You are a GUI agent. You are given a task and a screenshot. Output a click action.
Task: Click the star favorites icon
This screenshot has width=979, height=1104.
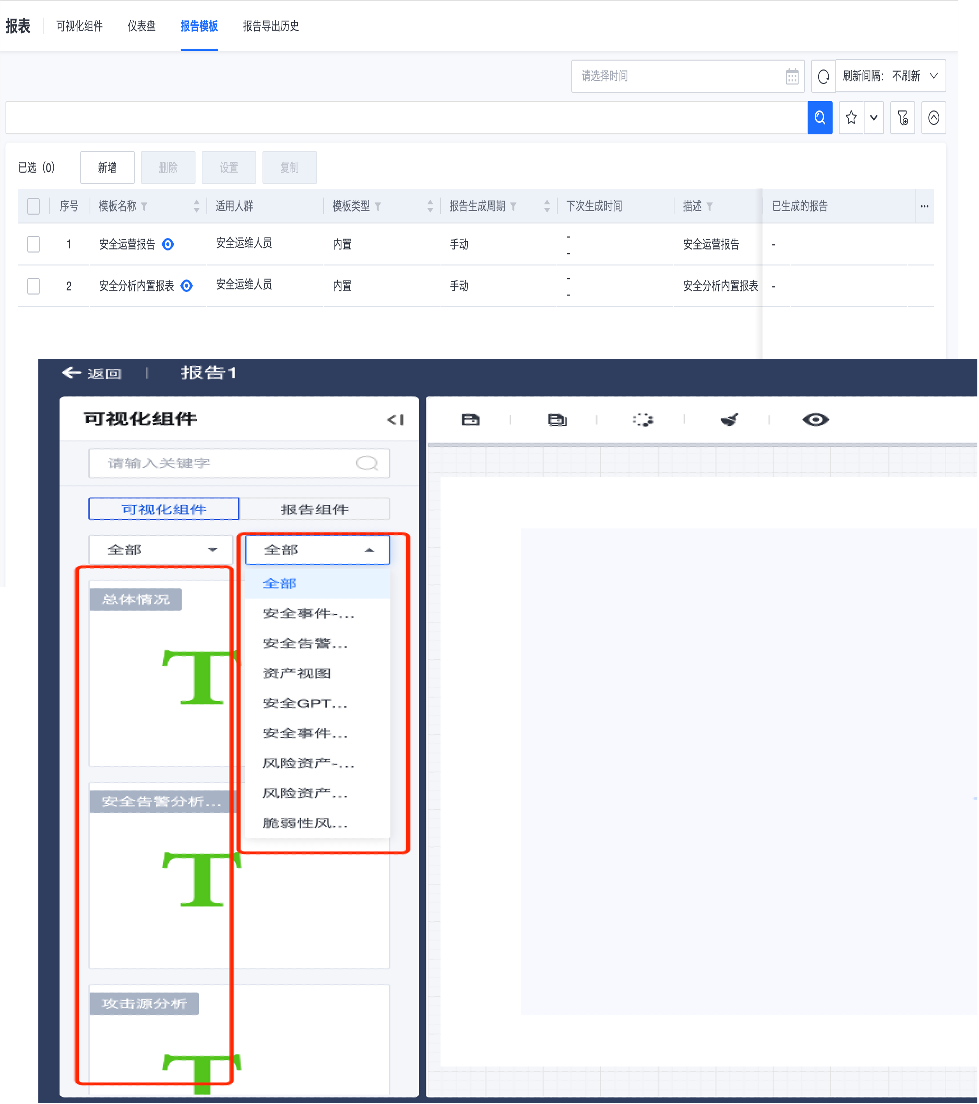[852, 118]
